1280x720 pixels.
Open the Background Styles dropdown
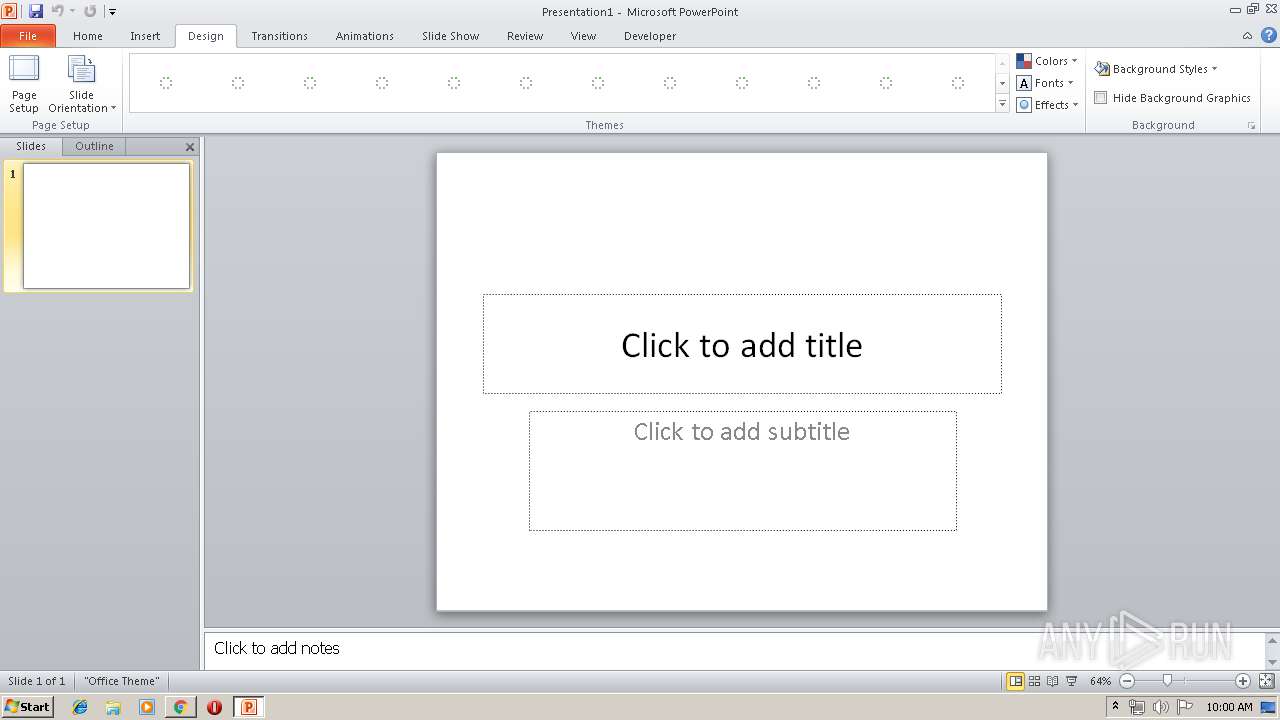pyautogui.click(x=1156, y=69)
